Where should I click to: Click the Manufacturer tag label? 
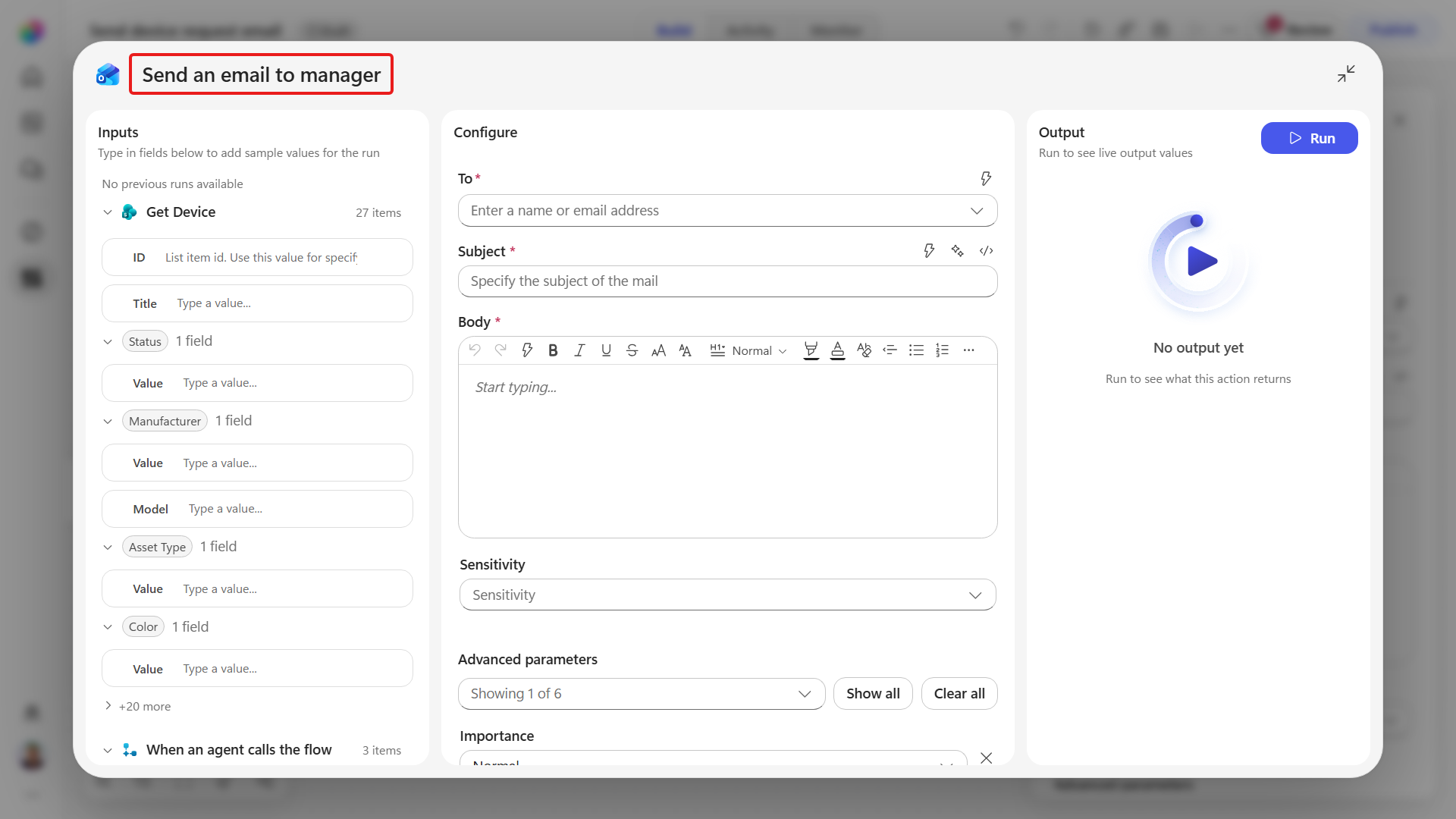165,421
